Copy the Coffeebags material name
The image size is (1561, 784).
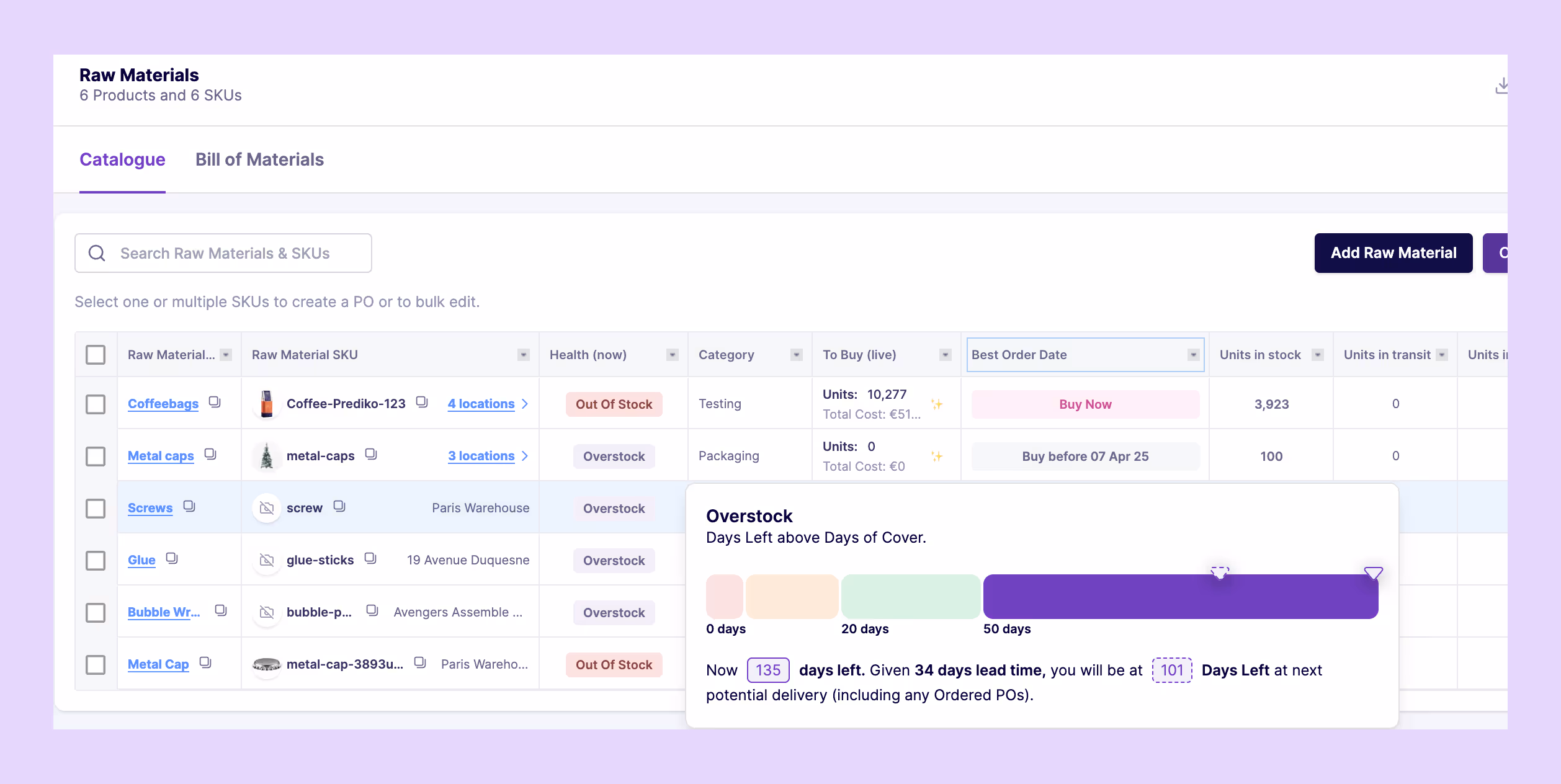[215, 402]
